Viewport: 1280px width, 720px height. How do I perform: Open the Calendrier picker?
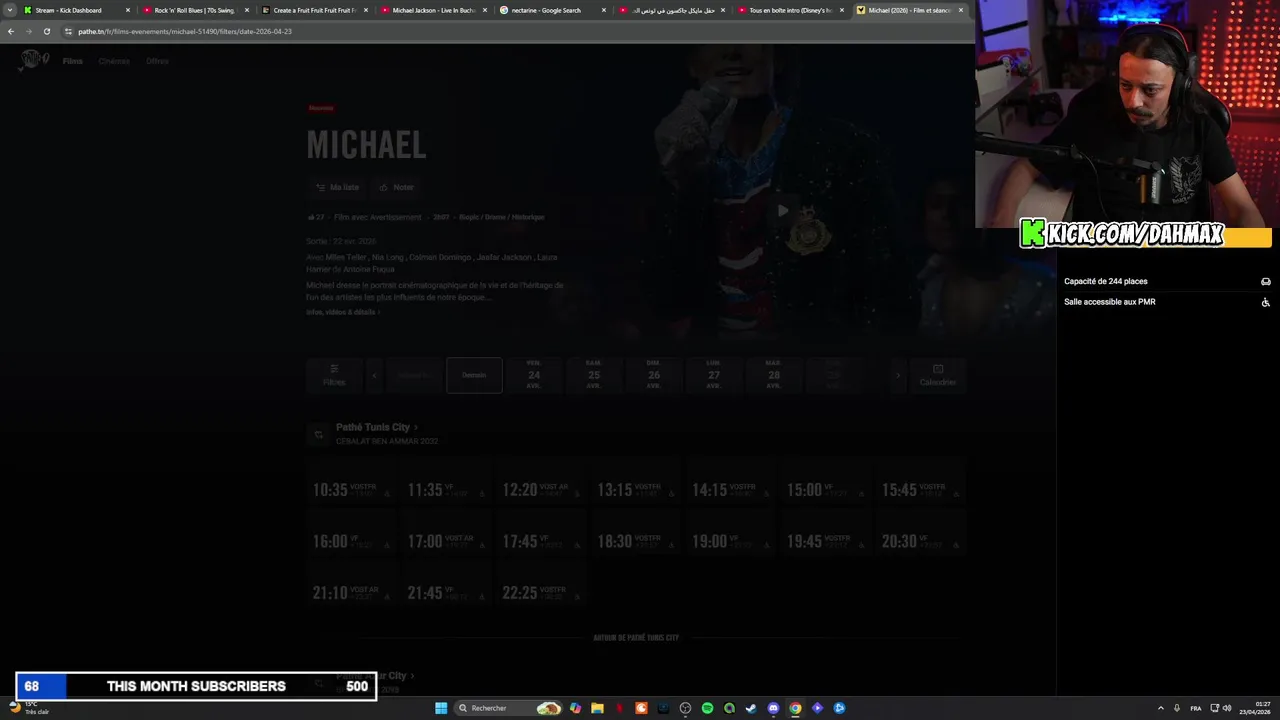click(938, 375)
